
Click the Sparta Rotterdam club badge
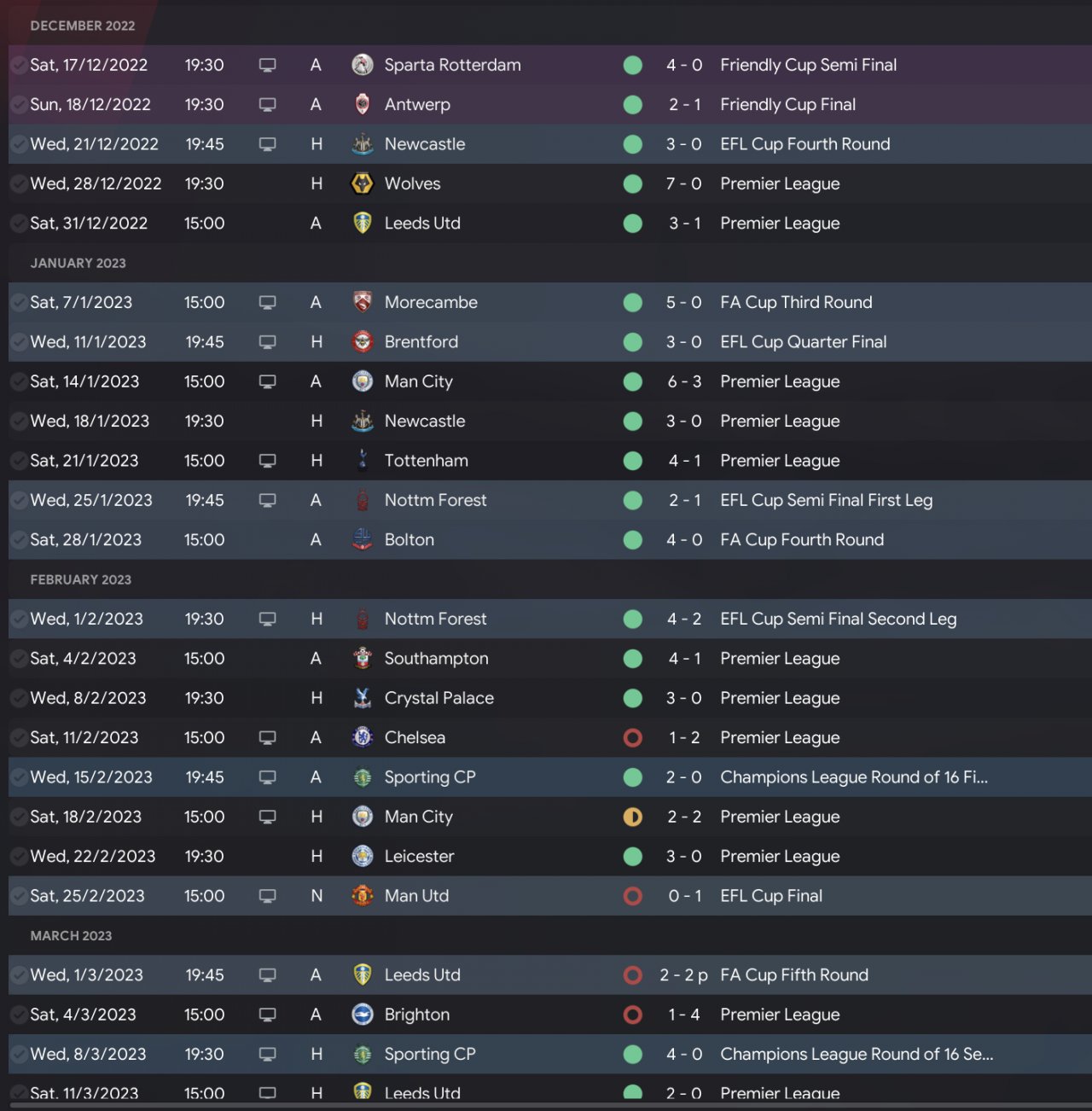[363, 65]
